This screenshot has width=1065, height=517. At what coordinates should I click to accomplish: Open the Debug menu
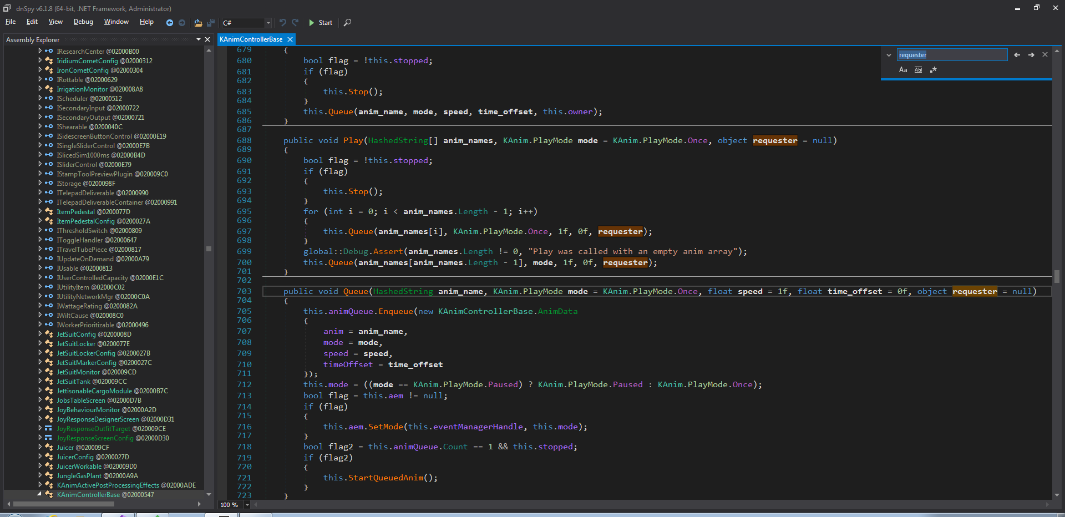[83, 21]
